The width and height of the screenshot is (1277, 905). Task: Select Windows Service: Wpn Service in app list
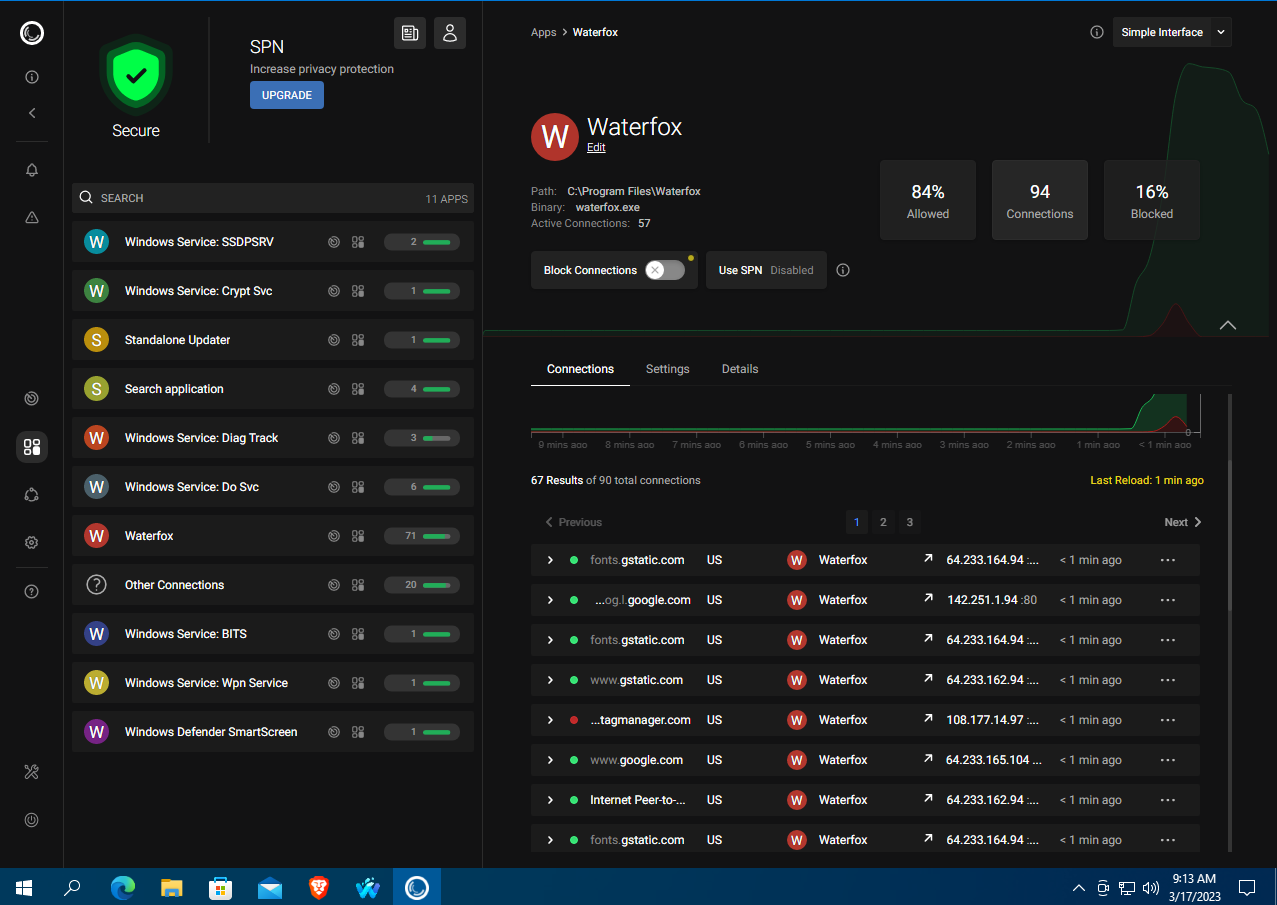(x=273, y=683)
